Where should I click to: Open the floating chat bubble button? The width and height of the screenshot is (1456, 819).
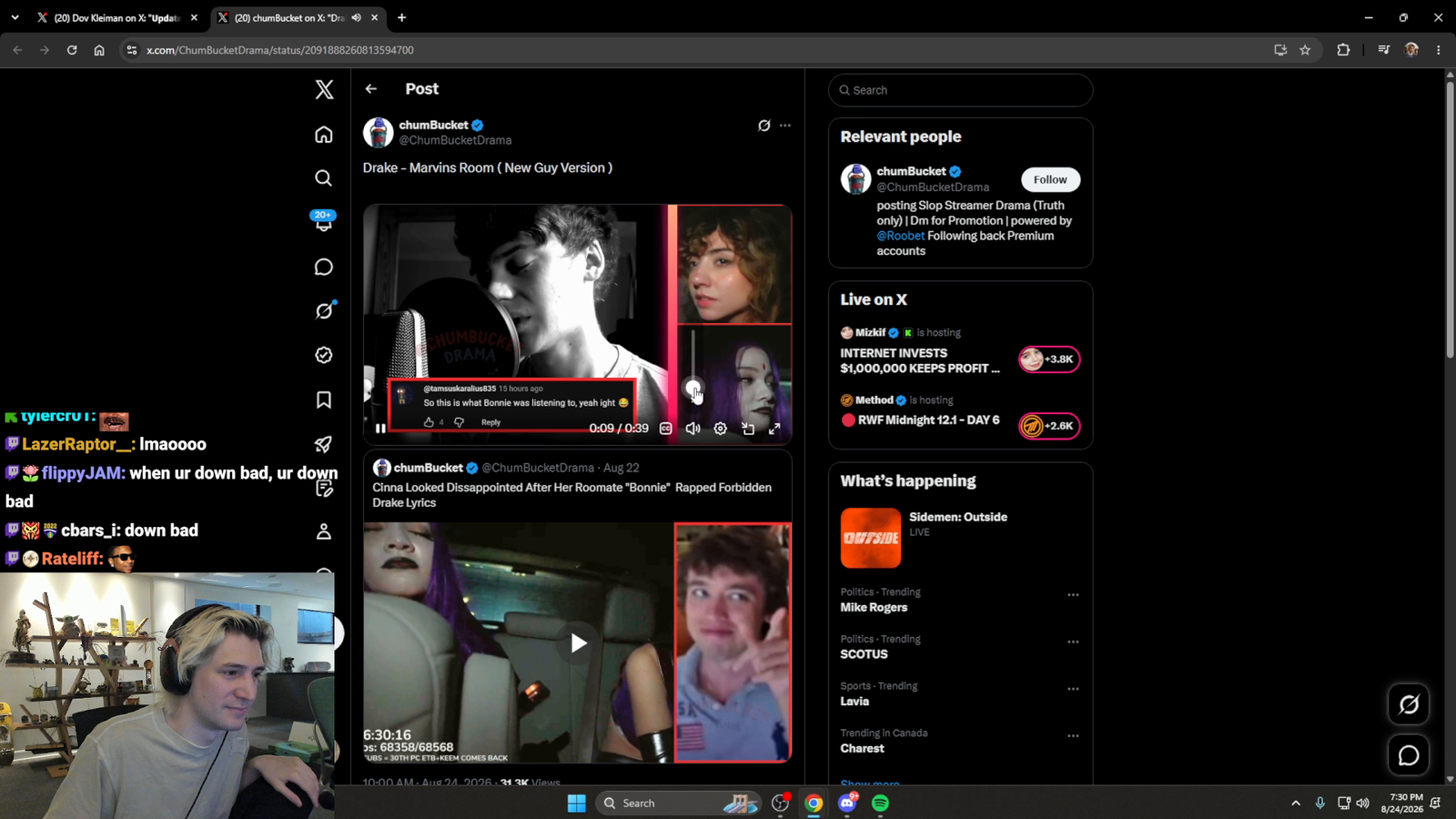(x=1409, y=755)
